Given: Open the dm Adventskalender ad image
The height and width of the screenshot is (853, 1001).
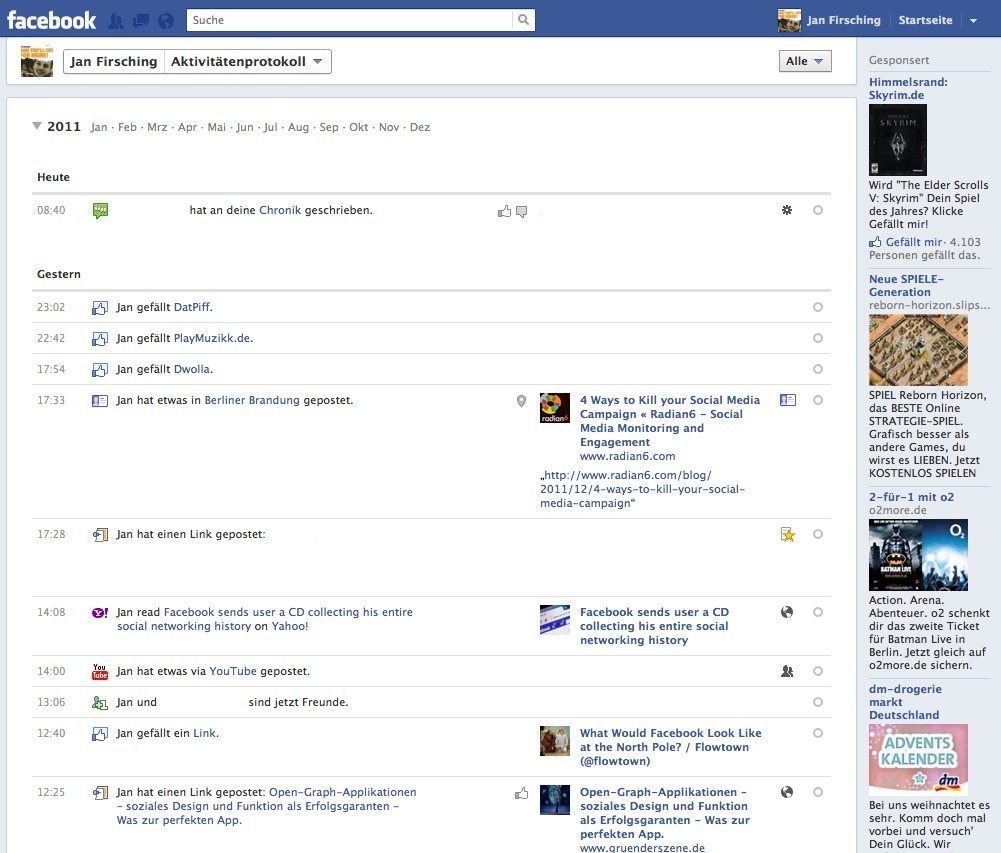Looking at the screenshot, I should tap(918, 759).
